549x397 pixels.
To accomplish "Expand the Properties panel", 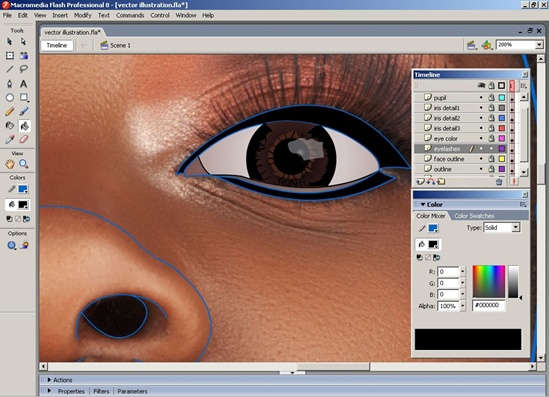I will coord(49,391).
